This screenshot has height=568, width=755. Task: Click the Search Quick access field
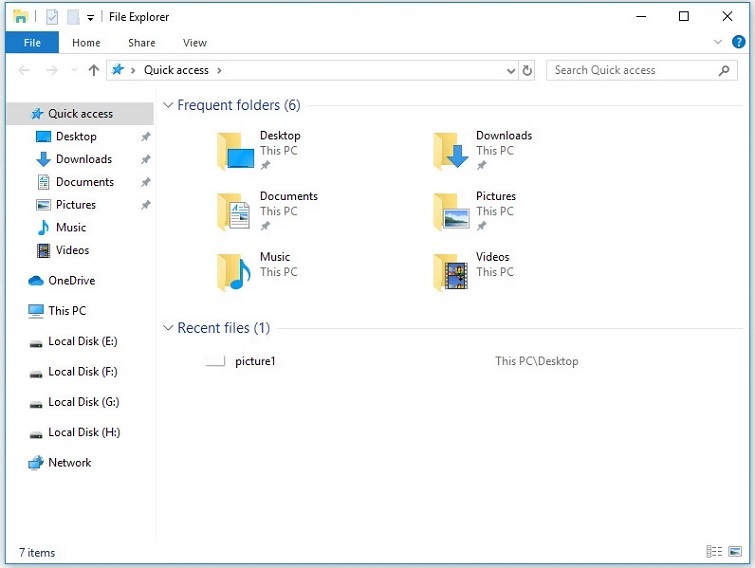click(641, 70)
